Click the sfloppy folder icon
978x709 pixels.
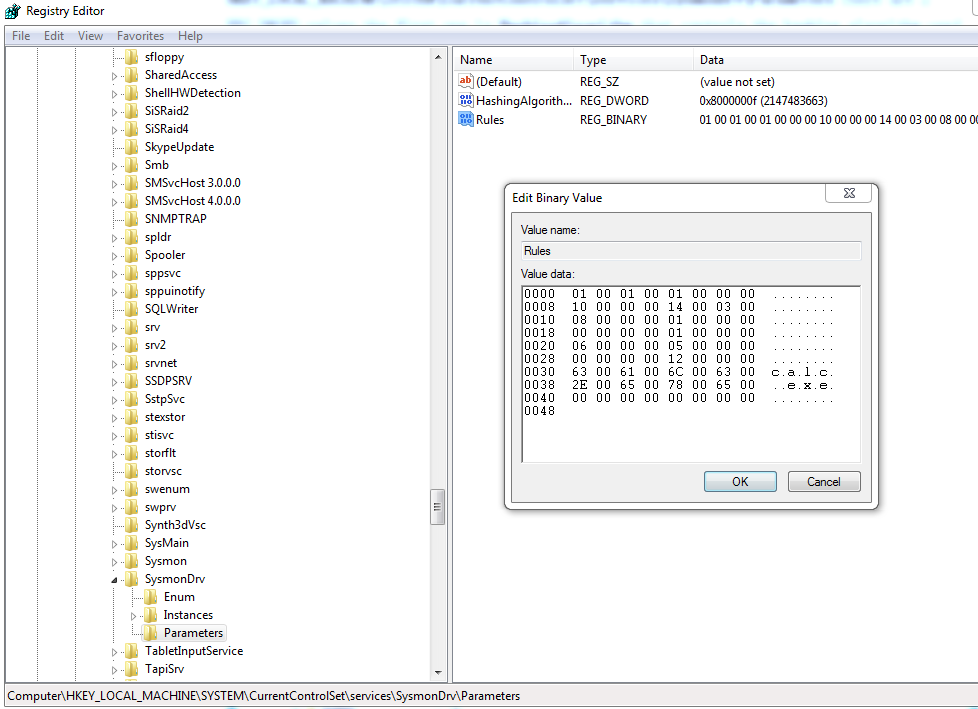132,57
